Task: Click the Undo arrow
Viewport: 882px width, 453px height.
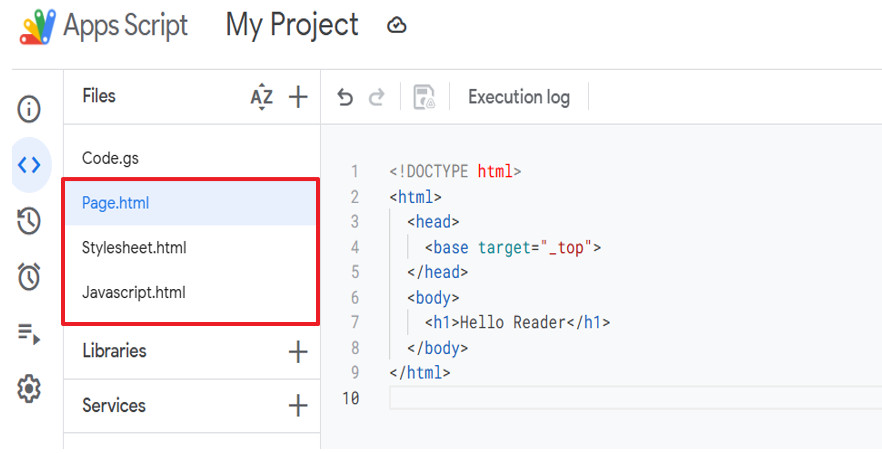Action: [x=345, y=97]
